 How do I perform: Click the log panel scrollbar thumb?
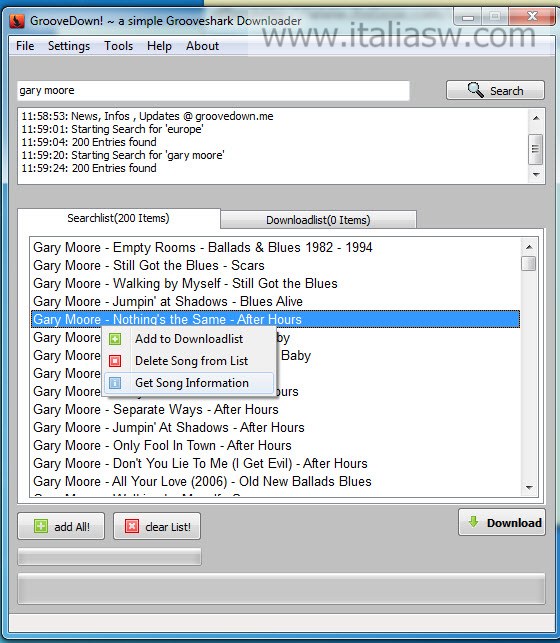(535, 149)
